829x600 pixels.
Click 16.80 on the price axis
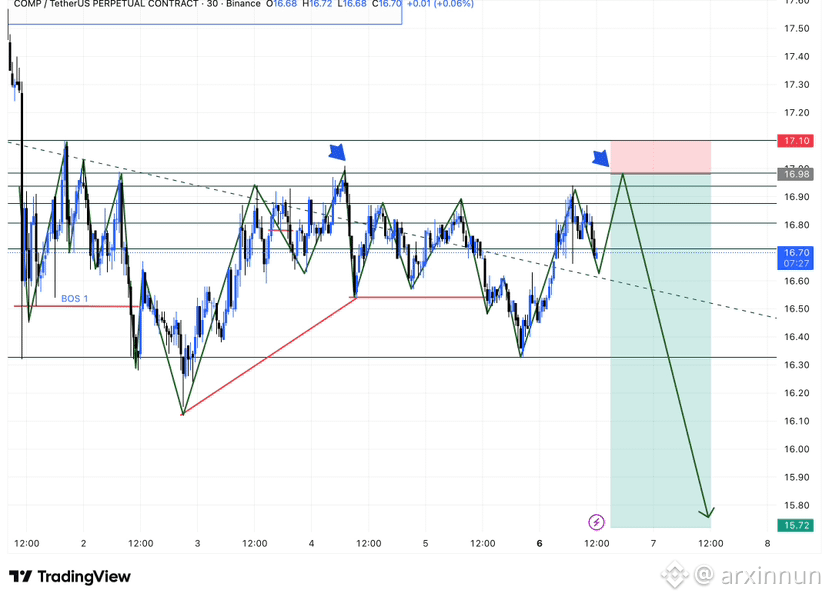point(796,225)
